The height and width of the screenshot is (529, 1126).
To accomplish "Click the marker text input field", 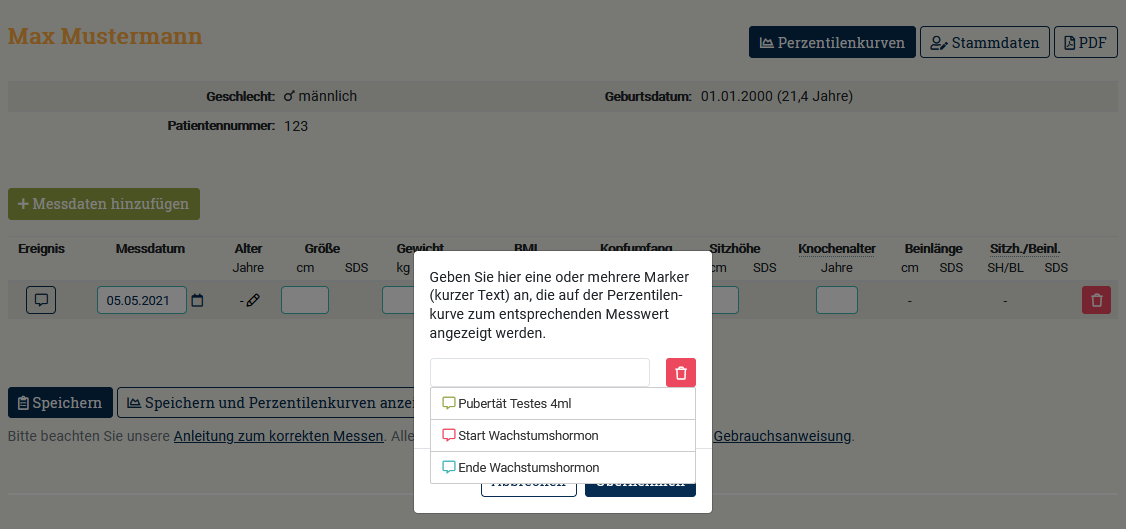I will (x=539, y=373).
